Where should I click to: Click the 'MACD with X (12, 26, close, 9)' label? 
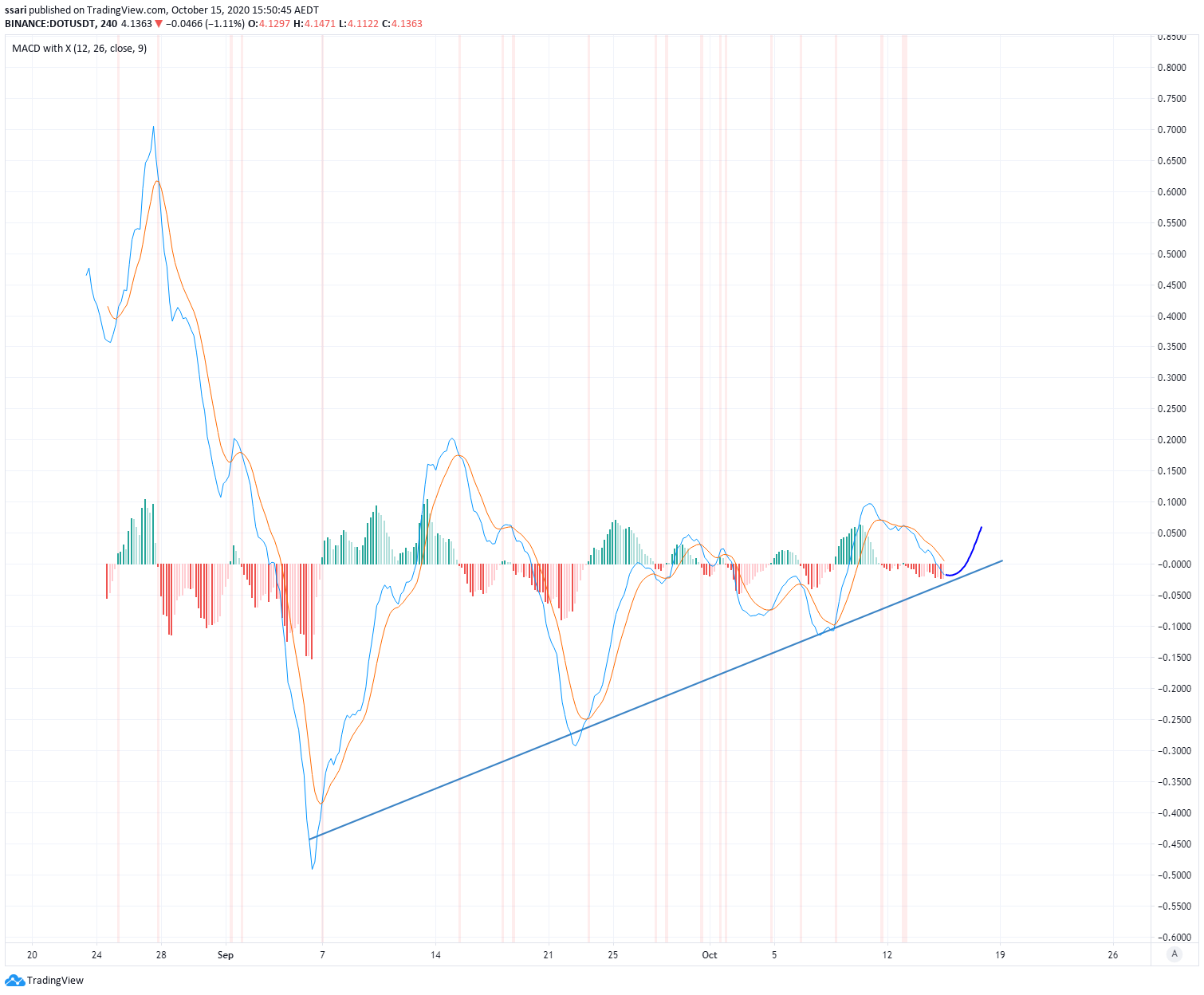pos(79,49)
